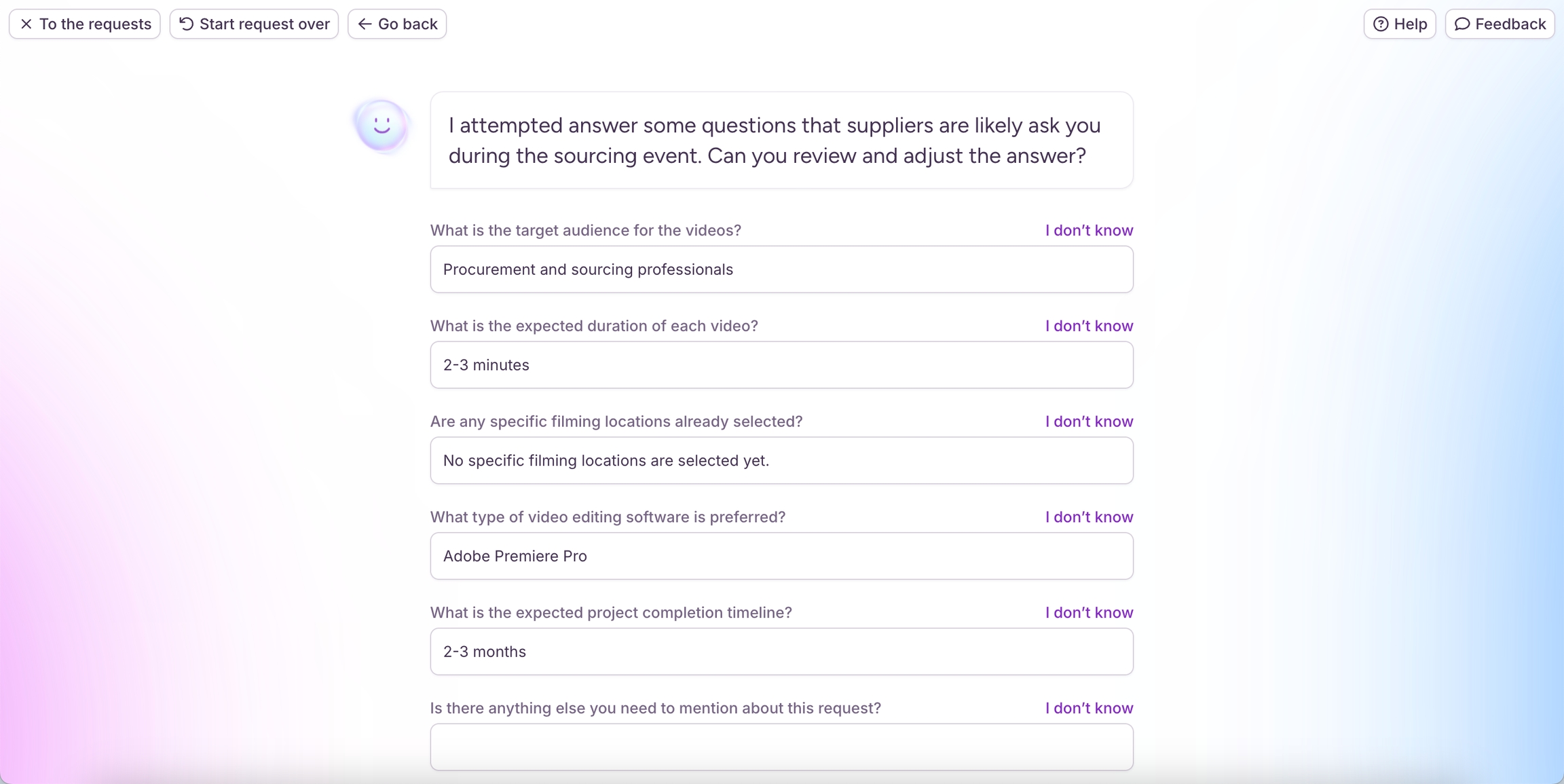Select I don't know for filming locations
The width and height of the screenshot is (1564, 784).
1089,422
